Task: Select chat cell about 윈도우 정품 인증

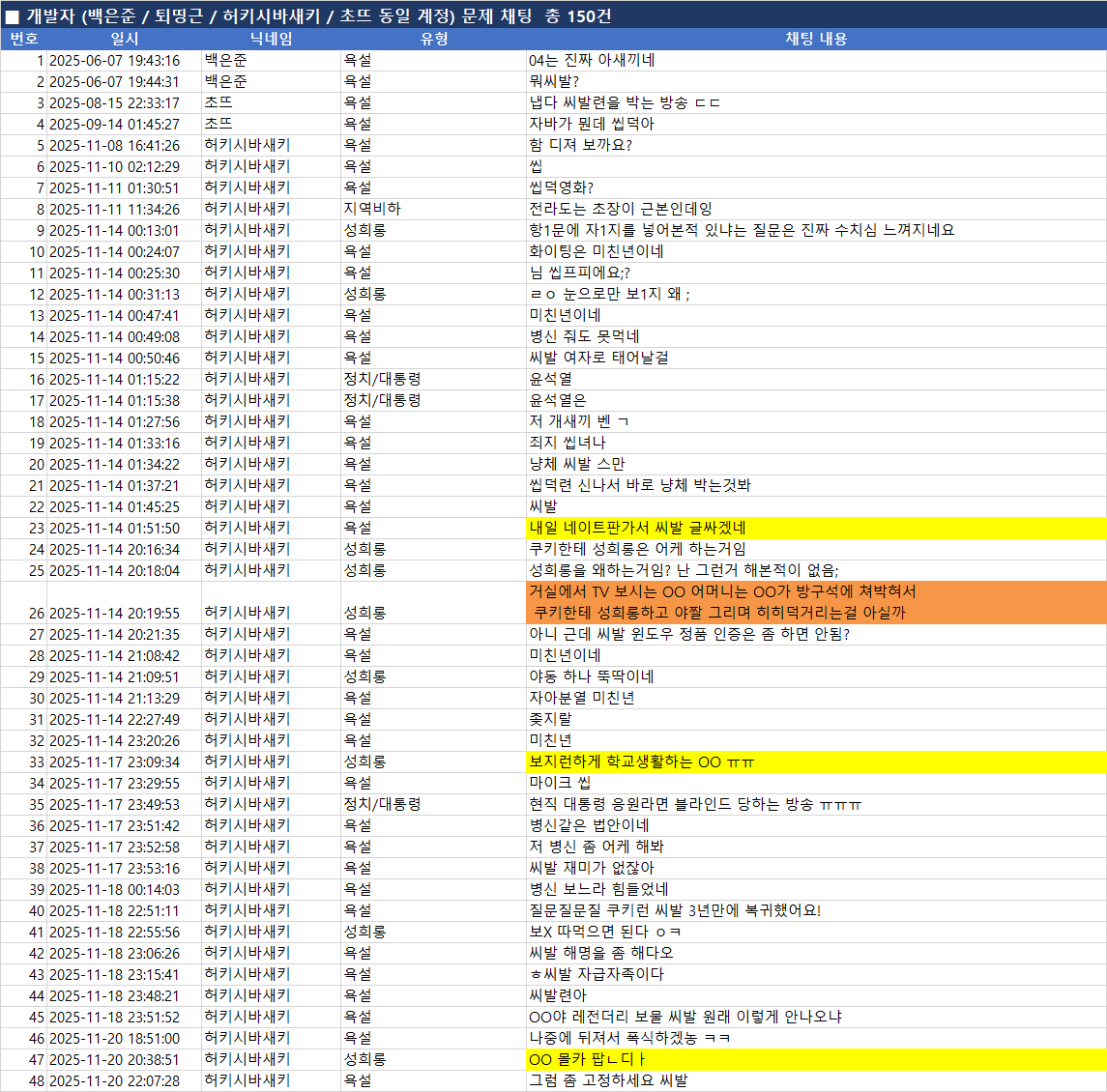Action: tap(816, 635)
